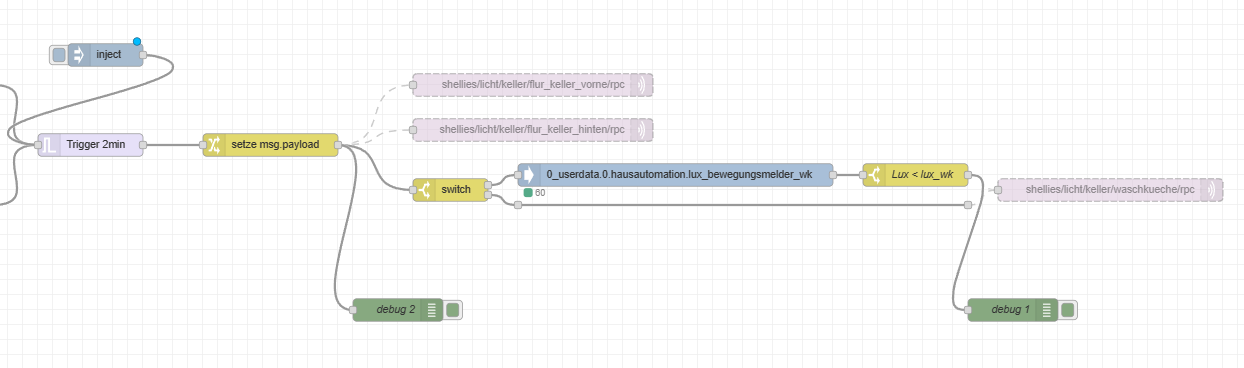1244x368 pixels.
Task: Click the junction point after the switch node
Action: (517, 205)
